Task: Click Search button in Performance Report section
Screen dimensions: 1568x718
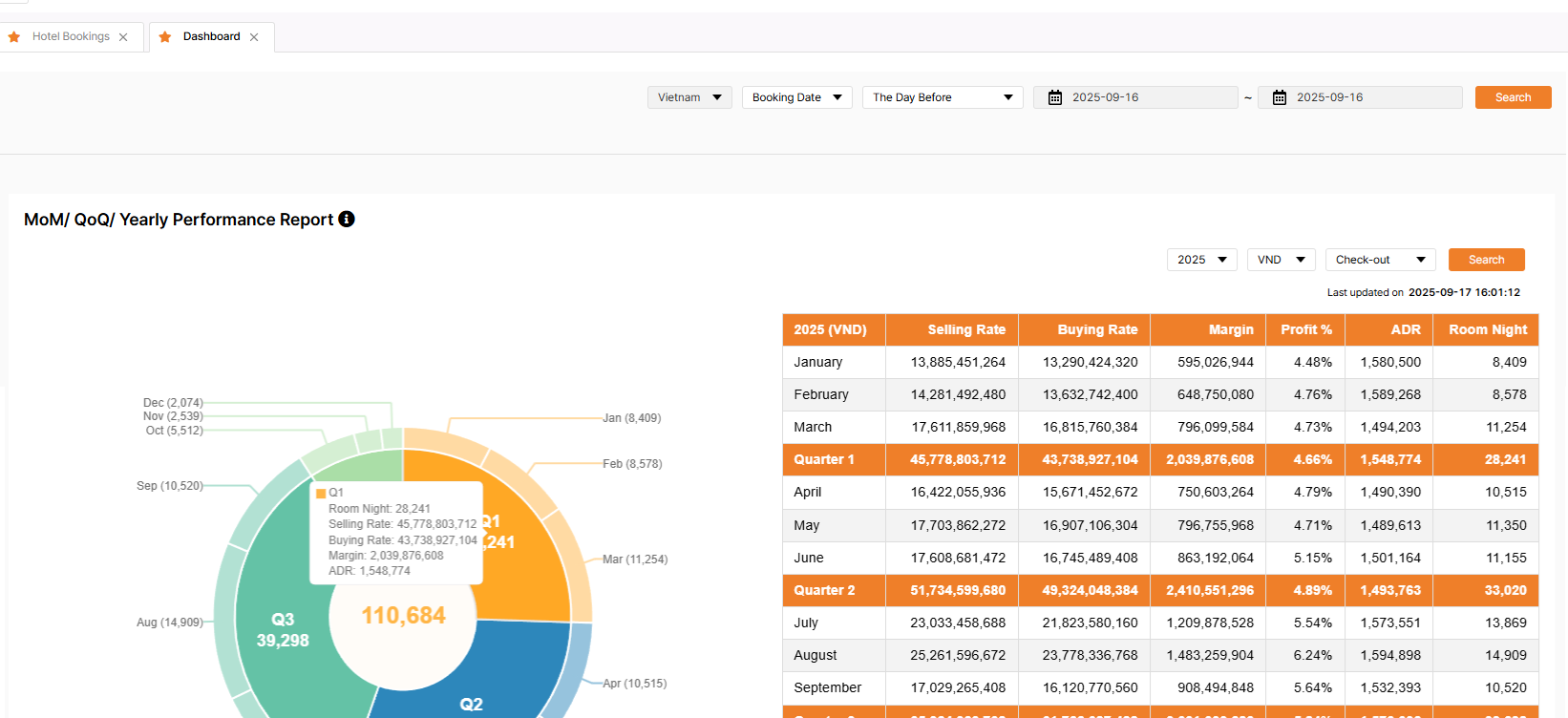Action: click(1486, 260)
